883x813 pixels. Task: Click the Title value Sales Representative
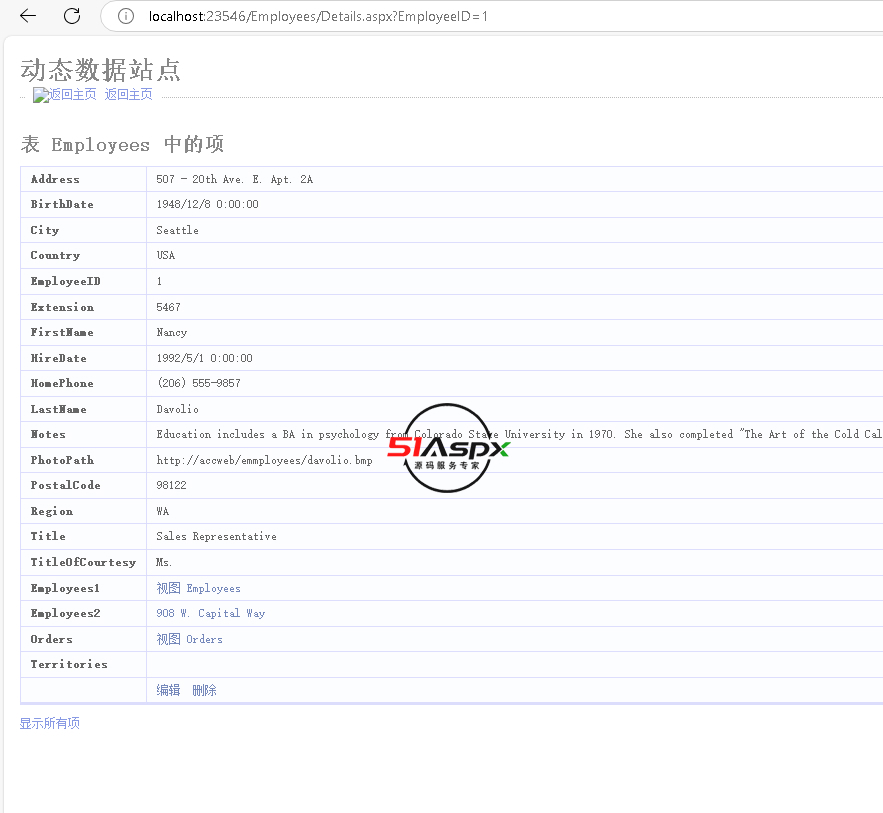coord(216,537)
